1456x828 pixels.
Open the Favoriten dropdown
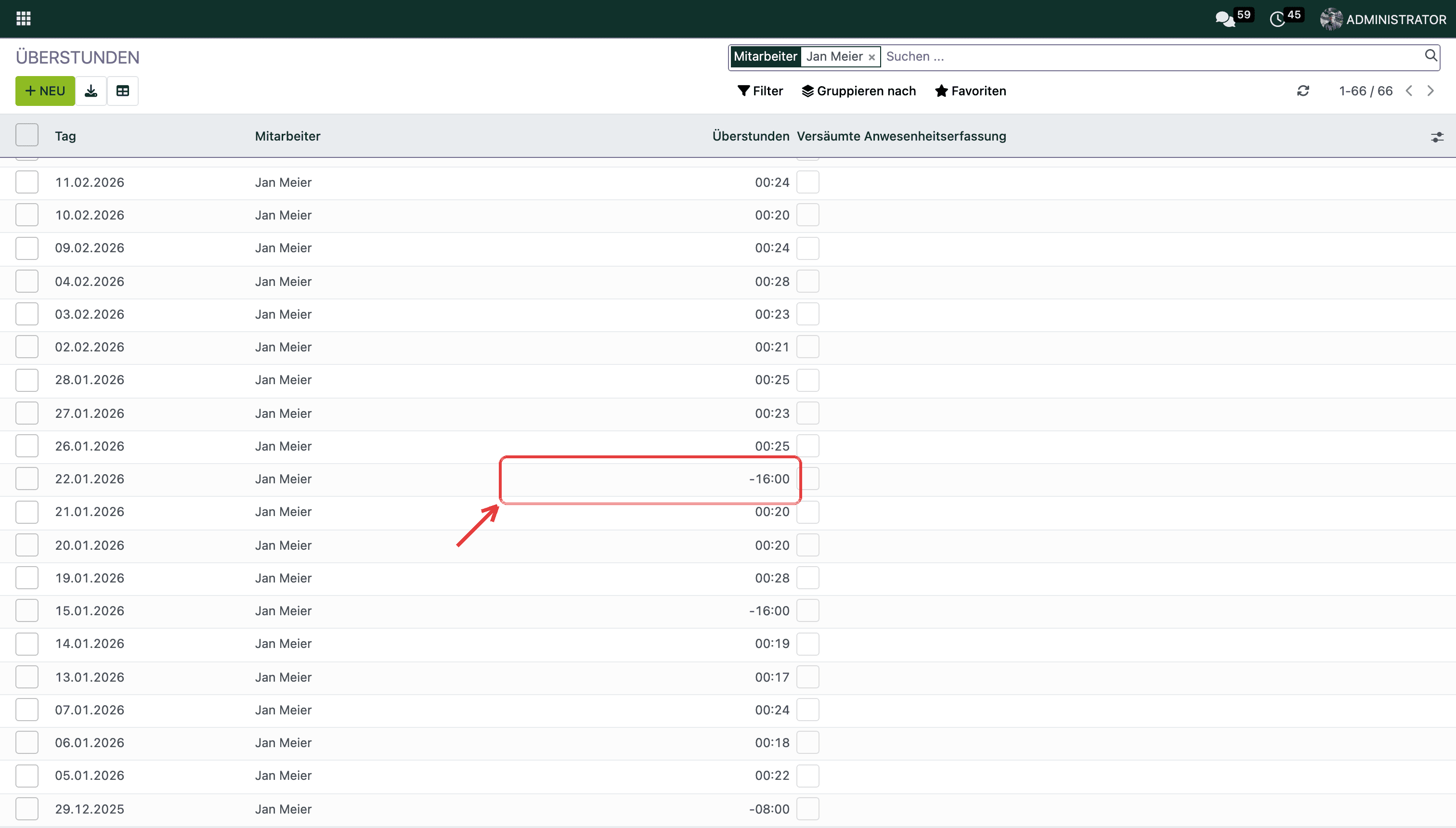tap(970, 91)
